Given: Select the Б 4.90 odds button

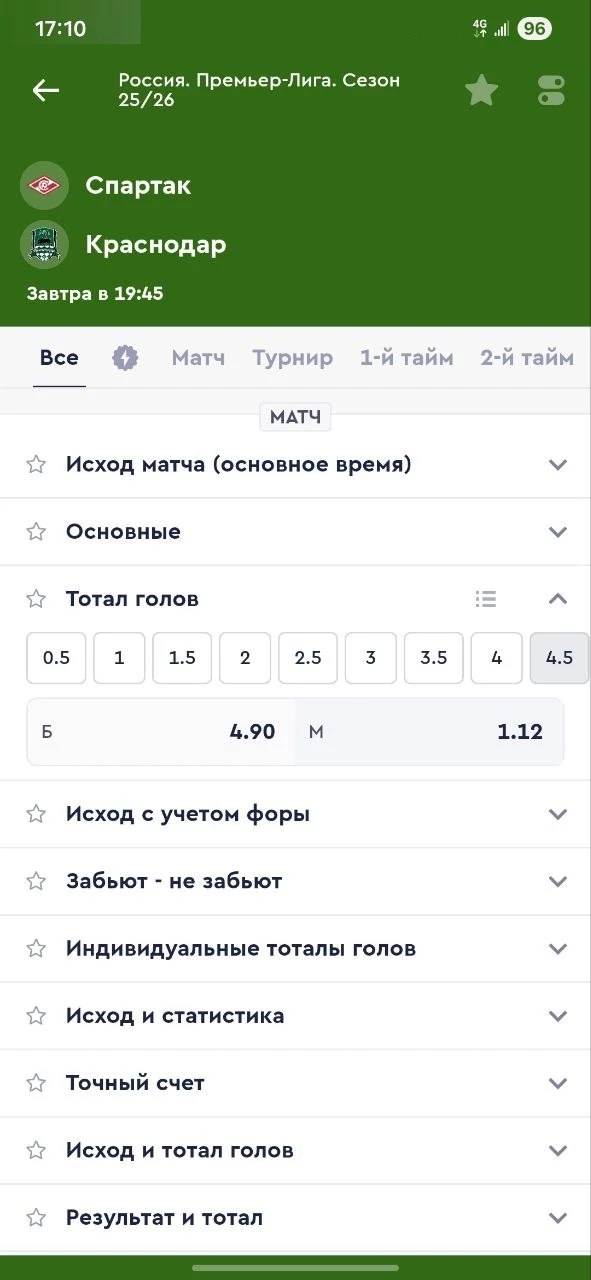Looking at the screenshot, I should click(160, 731).
